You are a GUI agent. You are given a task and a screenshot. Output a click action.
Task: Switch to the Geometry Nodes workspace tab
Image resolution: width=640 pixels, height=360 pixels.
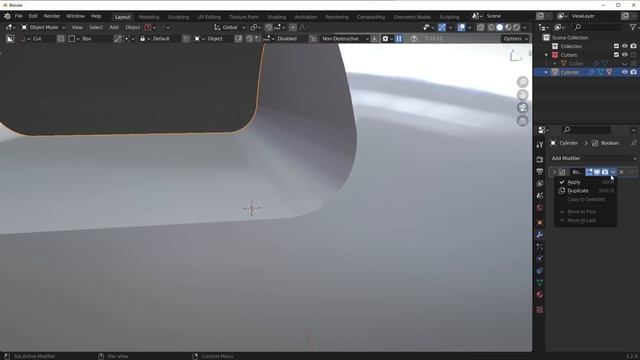pos(412,17)
